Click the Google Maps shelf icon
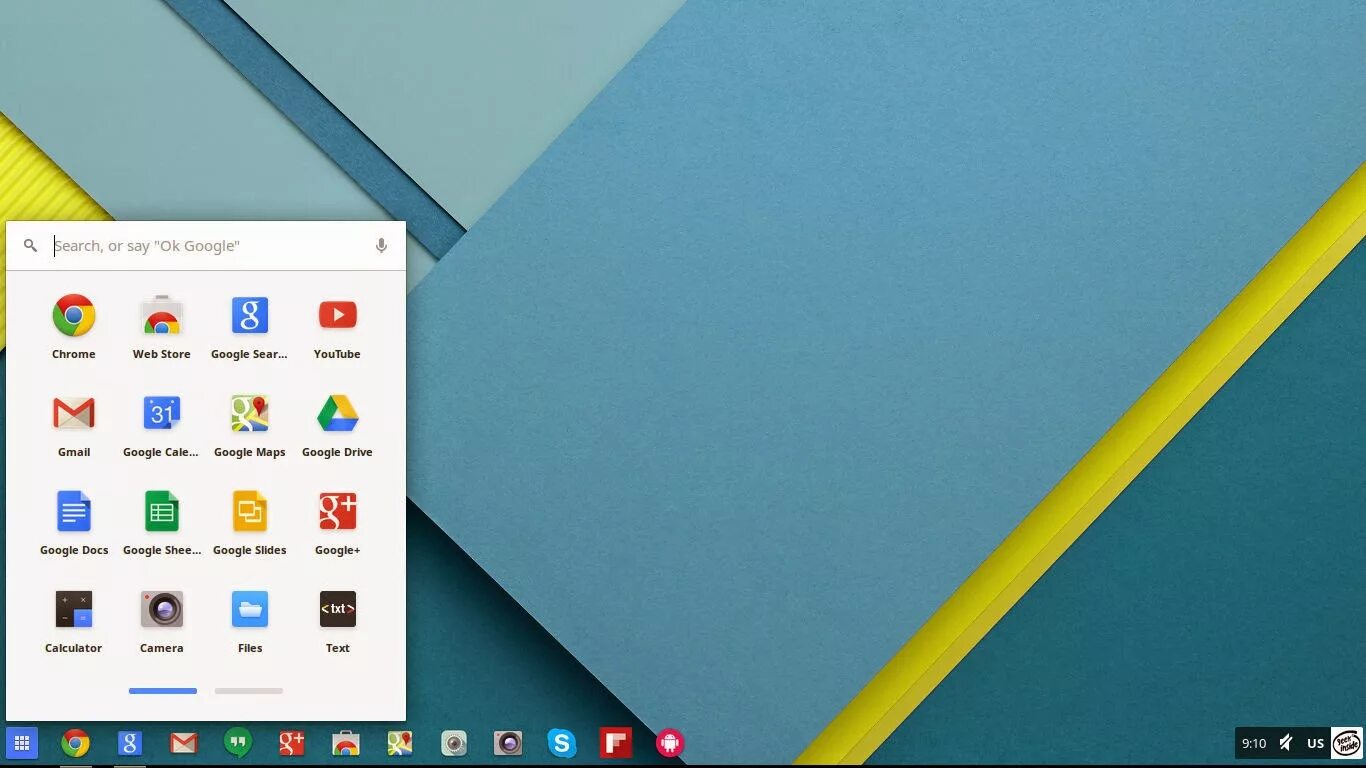 [400, 743]
